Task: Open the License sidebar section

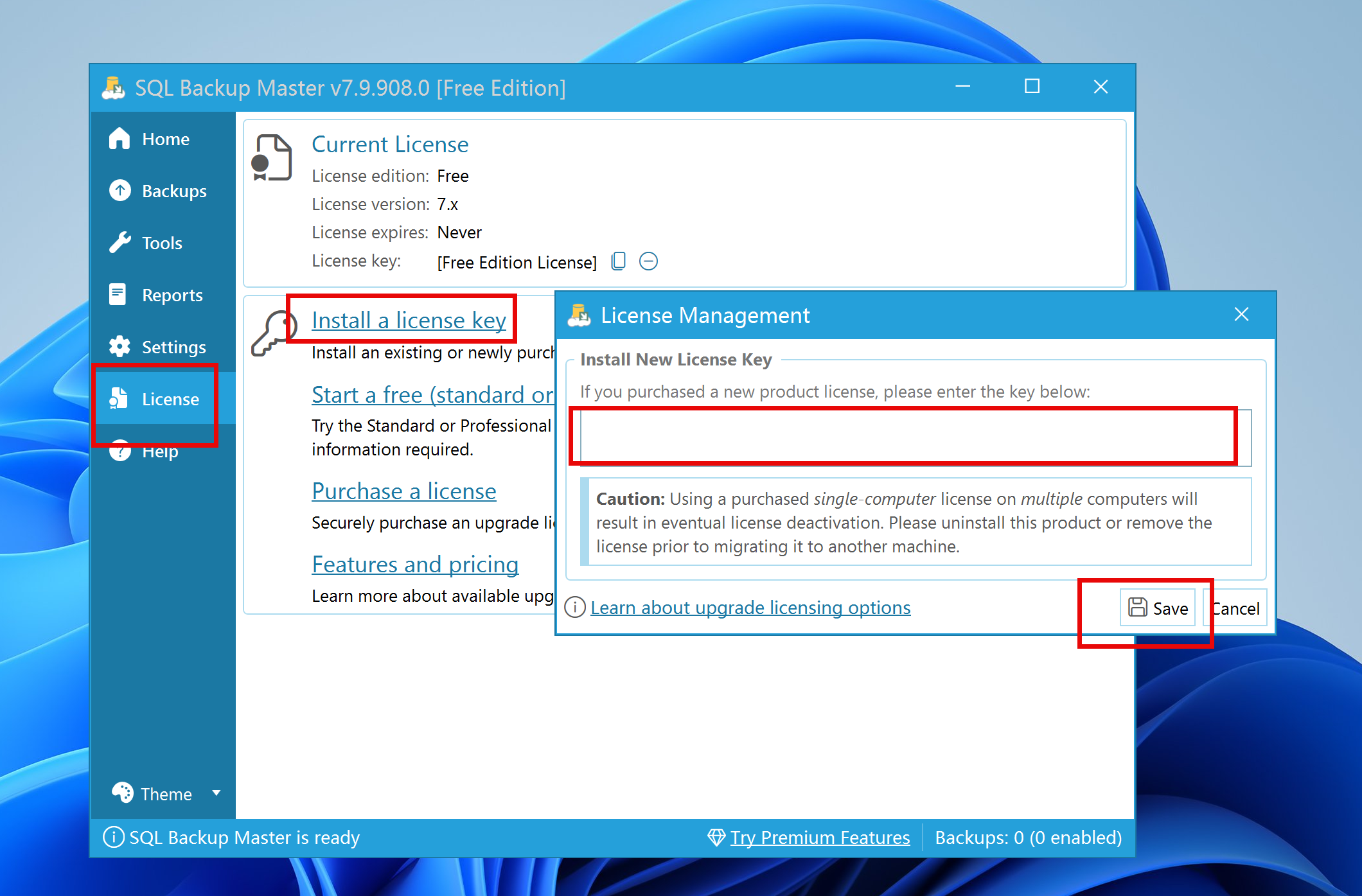Action: tap(170, 399)
